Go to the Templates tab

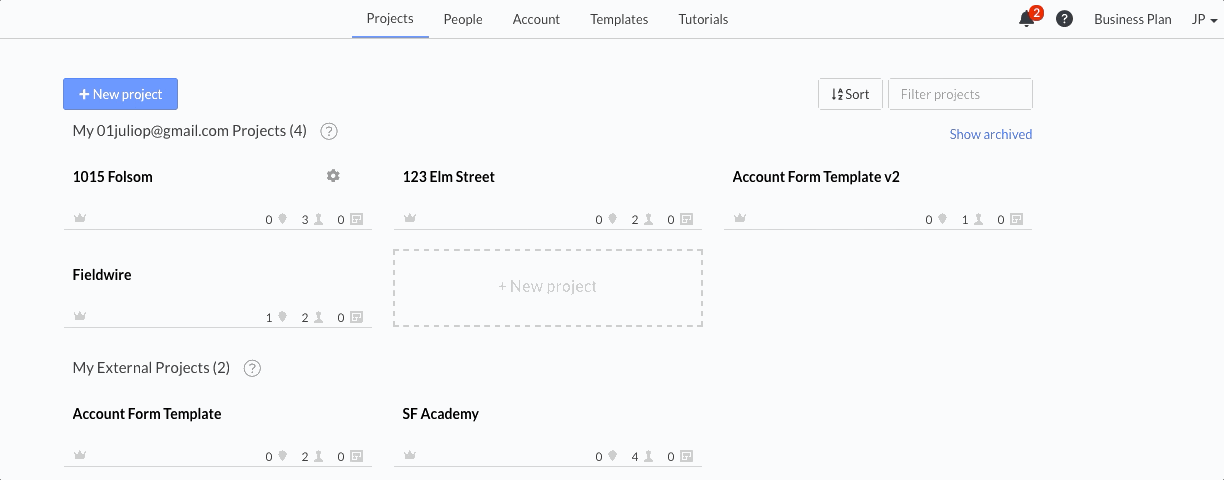[619, 19]
